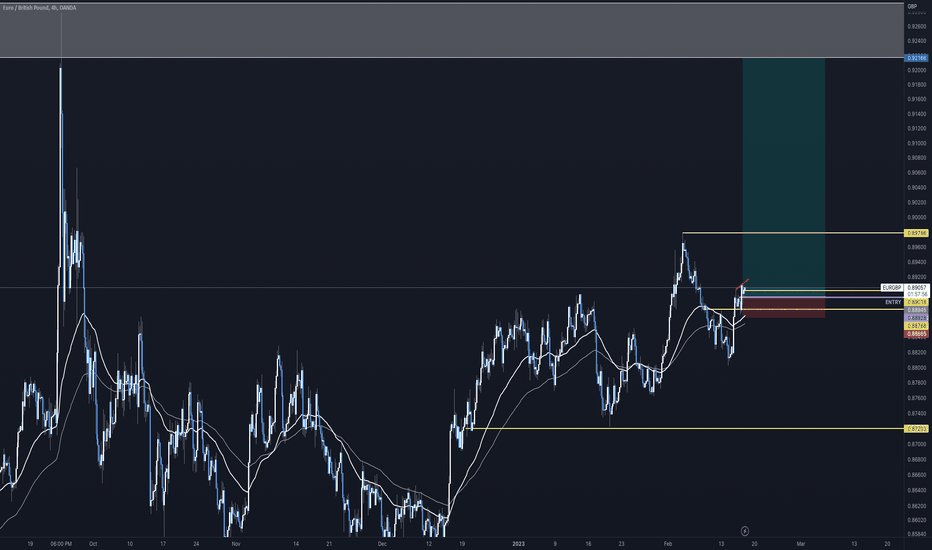Select the yellow 0.89018 entry price label
The height and width of the screenshot is (550, 932).
916,302
